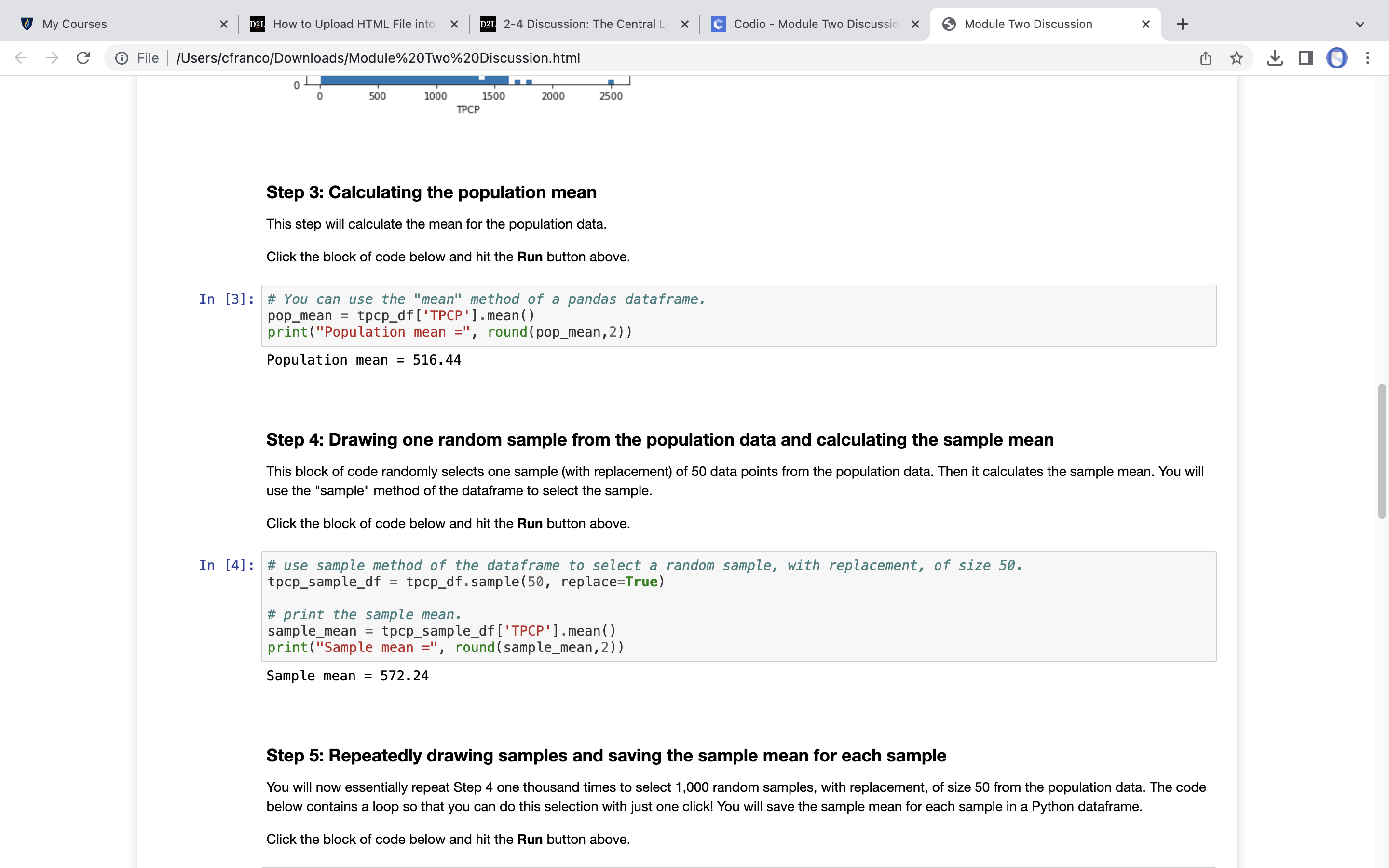Open the side panel icon
This screenshot has width=1389, height=868.
[1305, 57]
